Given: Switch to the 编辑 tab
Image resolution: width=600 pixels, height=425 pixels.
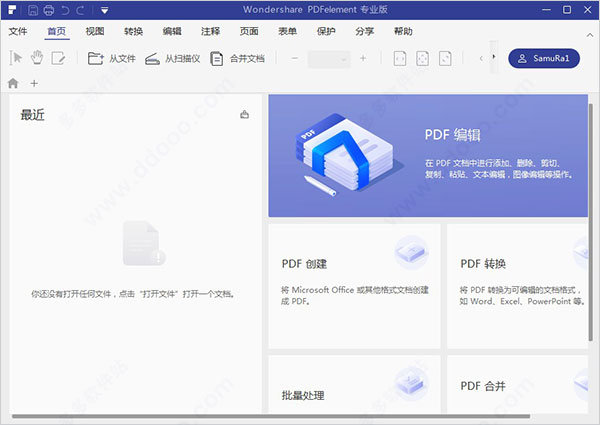Looking at the screenshot, I should coord(172,31).
